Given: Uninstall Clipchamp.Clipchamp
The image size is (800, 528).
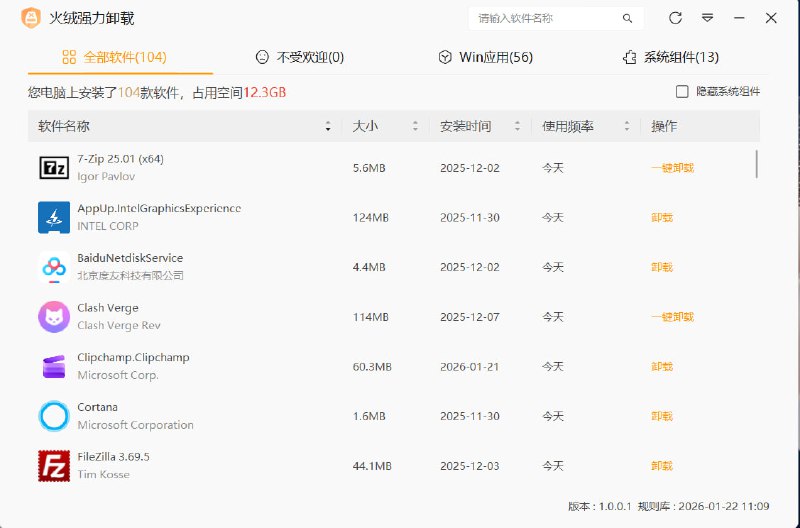Looking at the screenshot, I should pos(662,366).
